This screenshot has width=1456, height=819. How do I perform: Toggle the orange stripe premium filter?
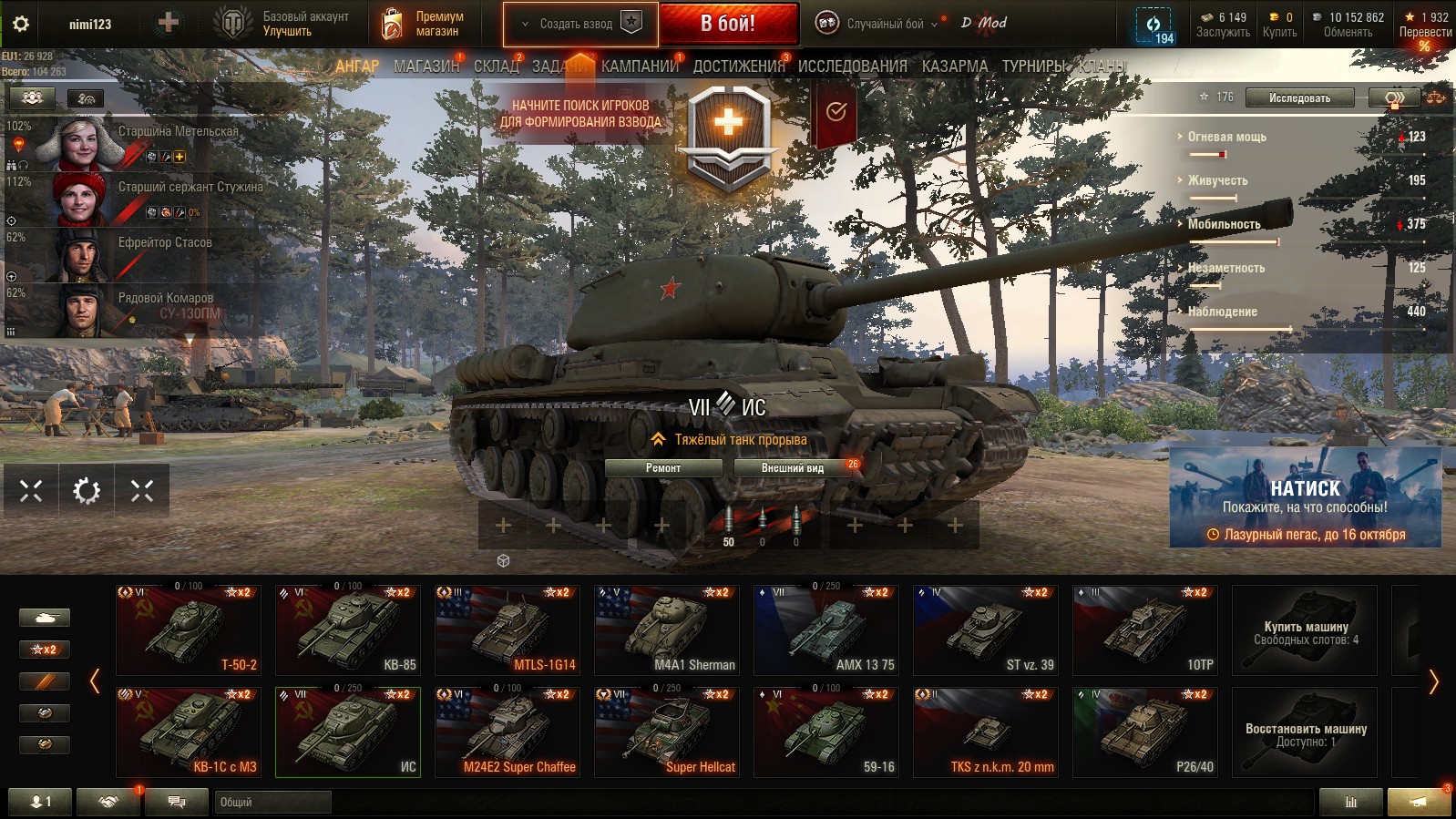coord(44,681)
